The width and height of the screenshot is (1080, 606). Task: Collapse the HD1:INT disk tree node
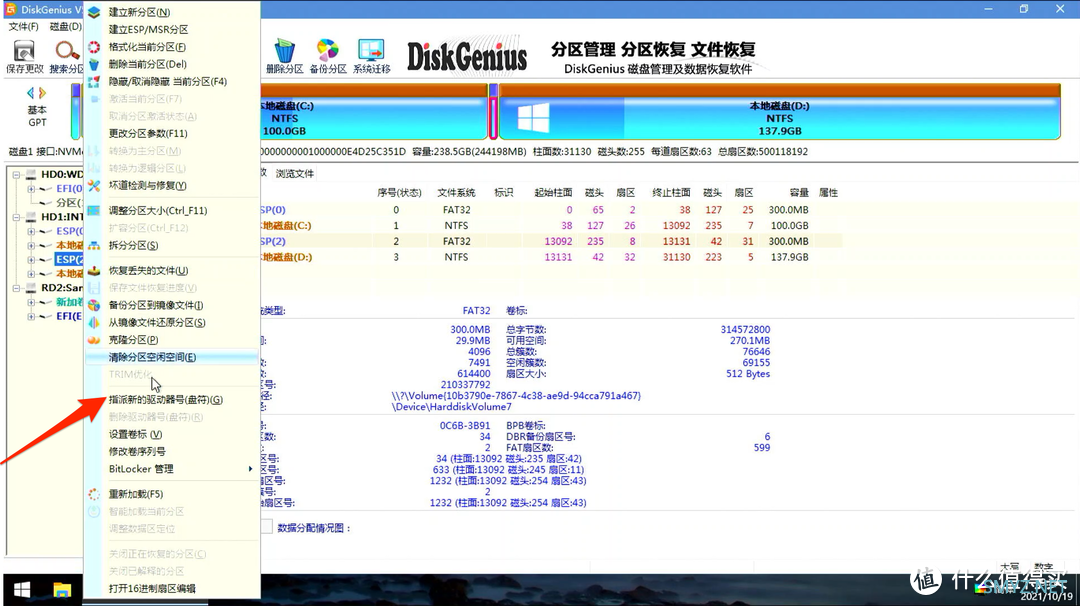coord(17,217)
